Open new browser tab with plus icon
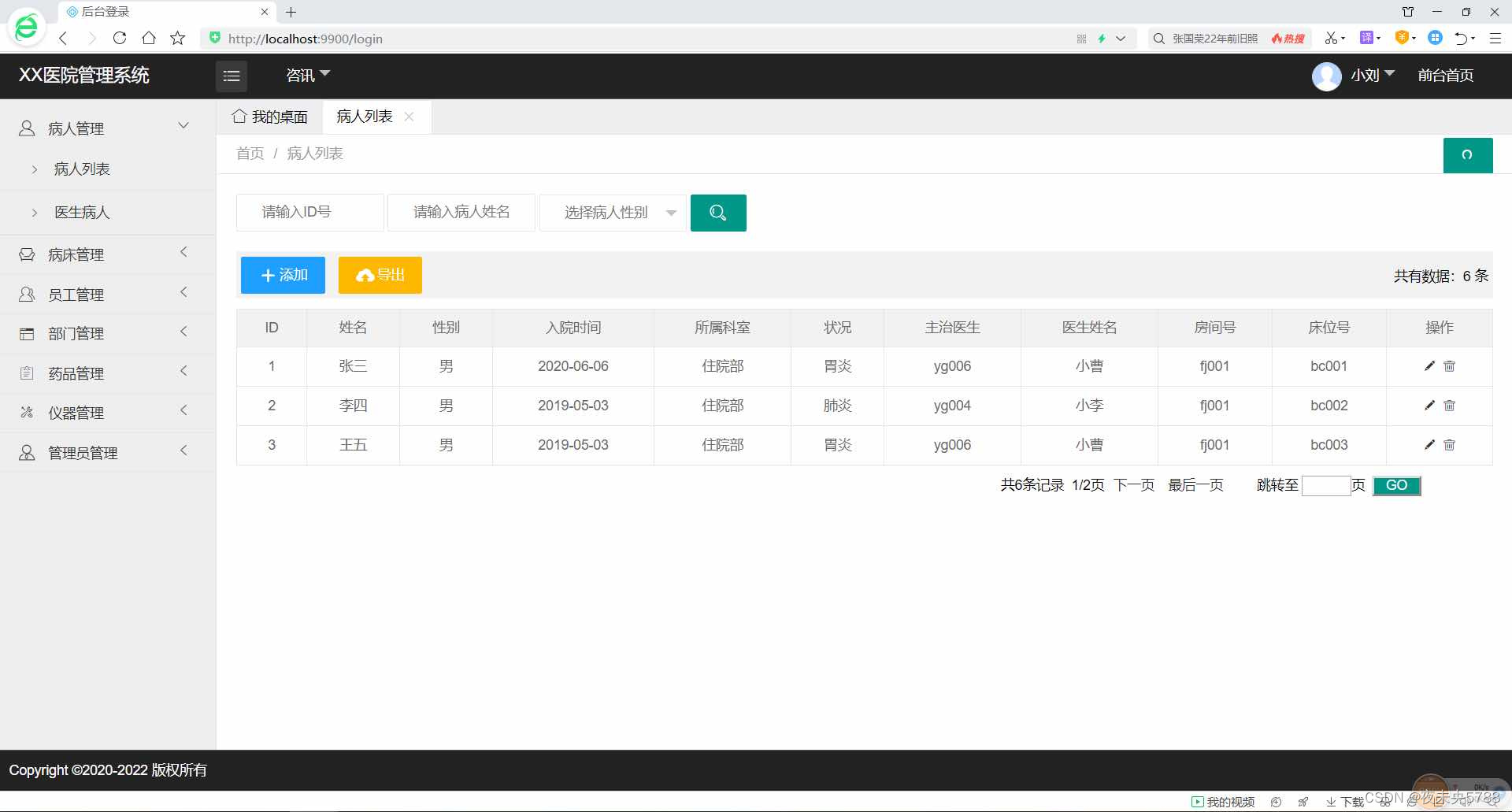 291,12
